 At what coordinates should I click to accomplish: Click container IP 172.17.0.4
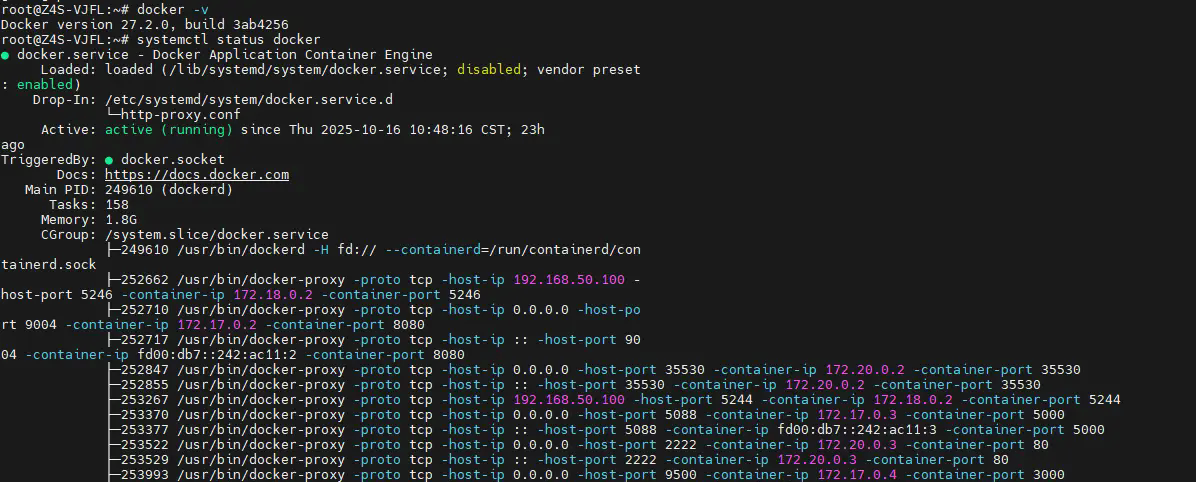[x=857, y=474]
